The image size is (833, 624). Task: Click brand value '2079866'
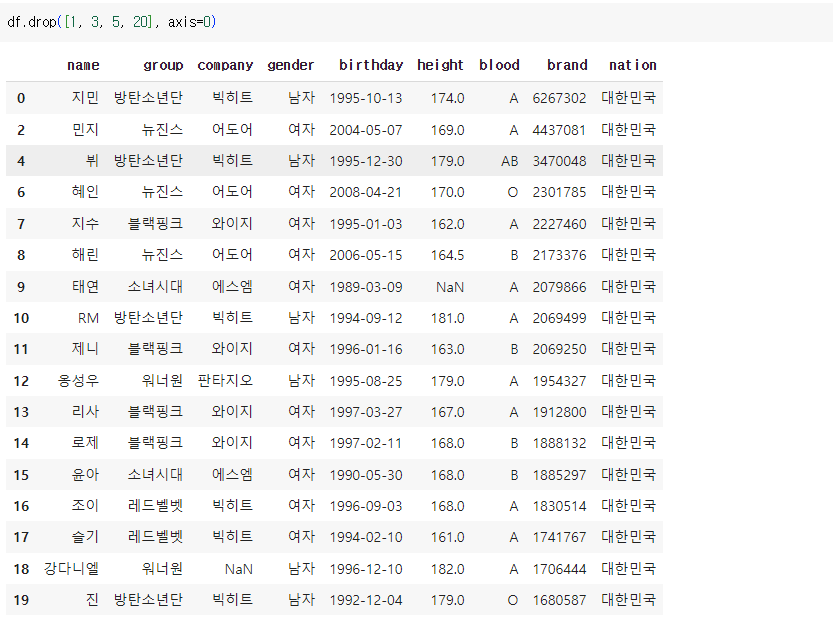pyautogui.click(x=559, y=287)
